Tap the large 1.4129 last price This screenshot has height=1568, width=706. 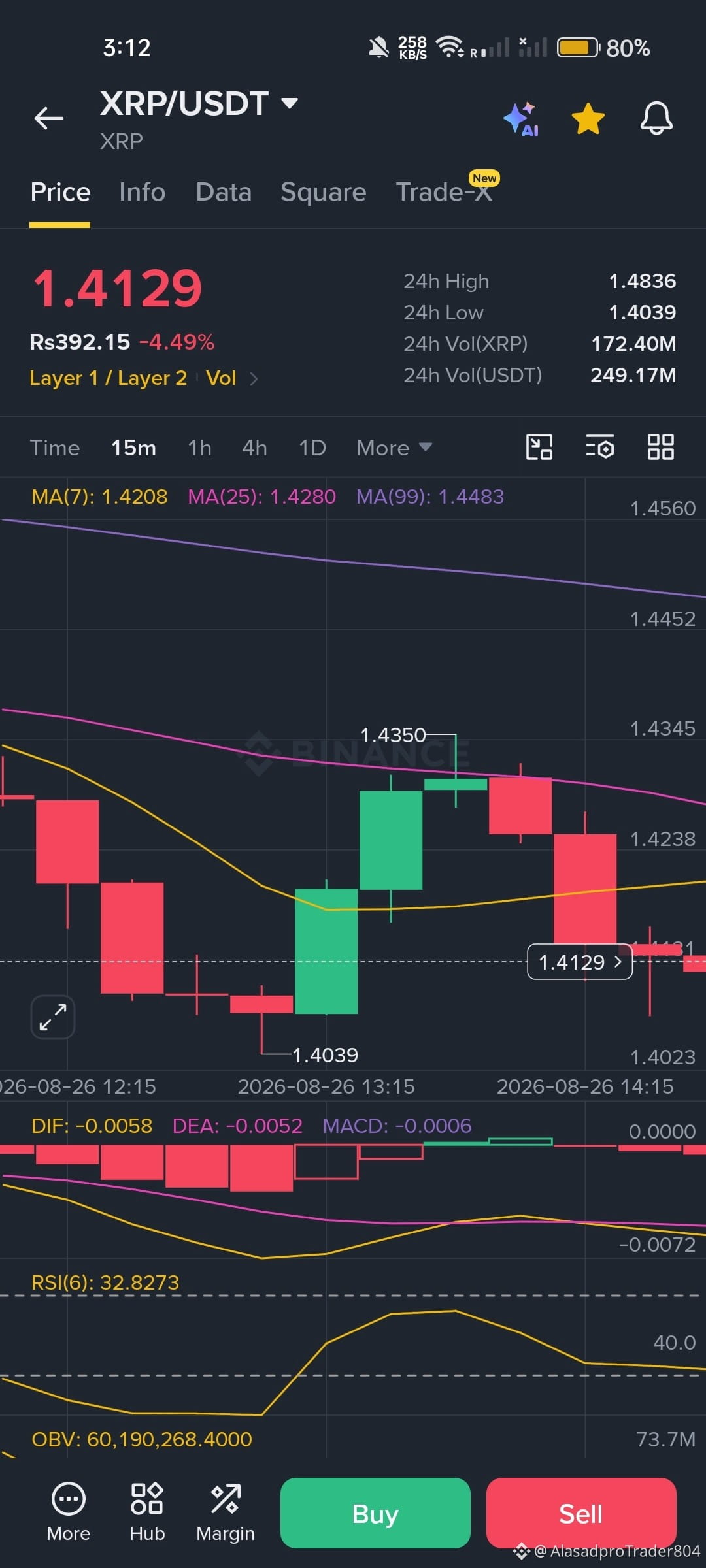pyautogui.click(x=118, y=288)
